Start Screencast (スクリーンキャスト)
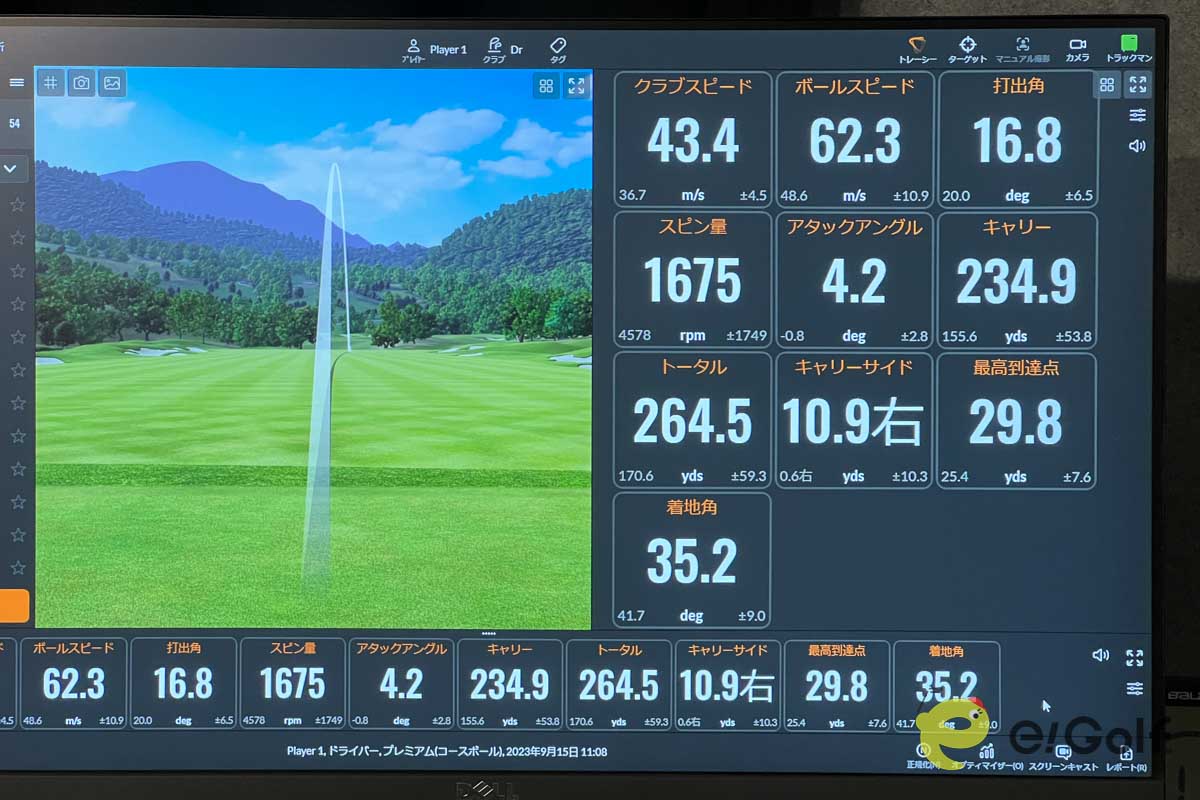The width and height of the screenshot is (1200, 800). [x=1063, y=756]
